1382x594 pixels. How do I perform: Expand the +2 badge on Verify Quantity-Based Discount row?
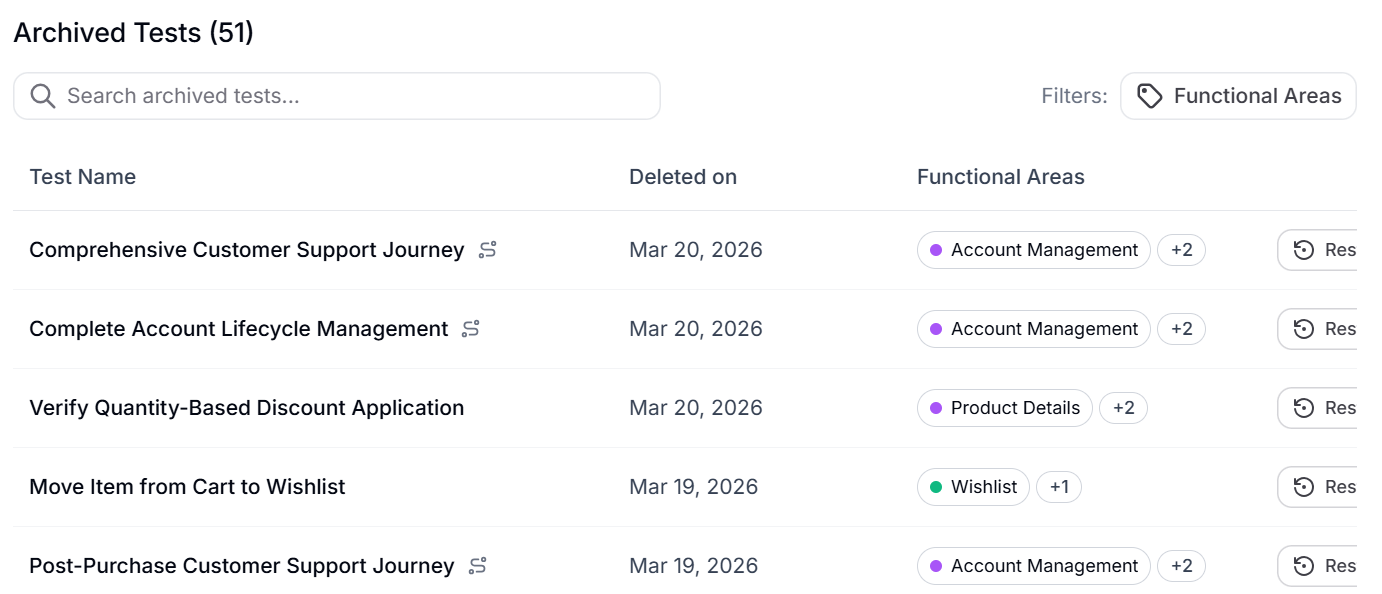tap(1123, 408)
